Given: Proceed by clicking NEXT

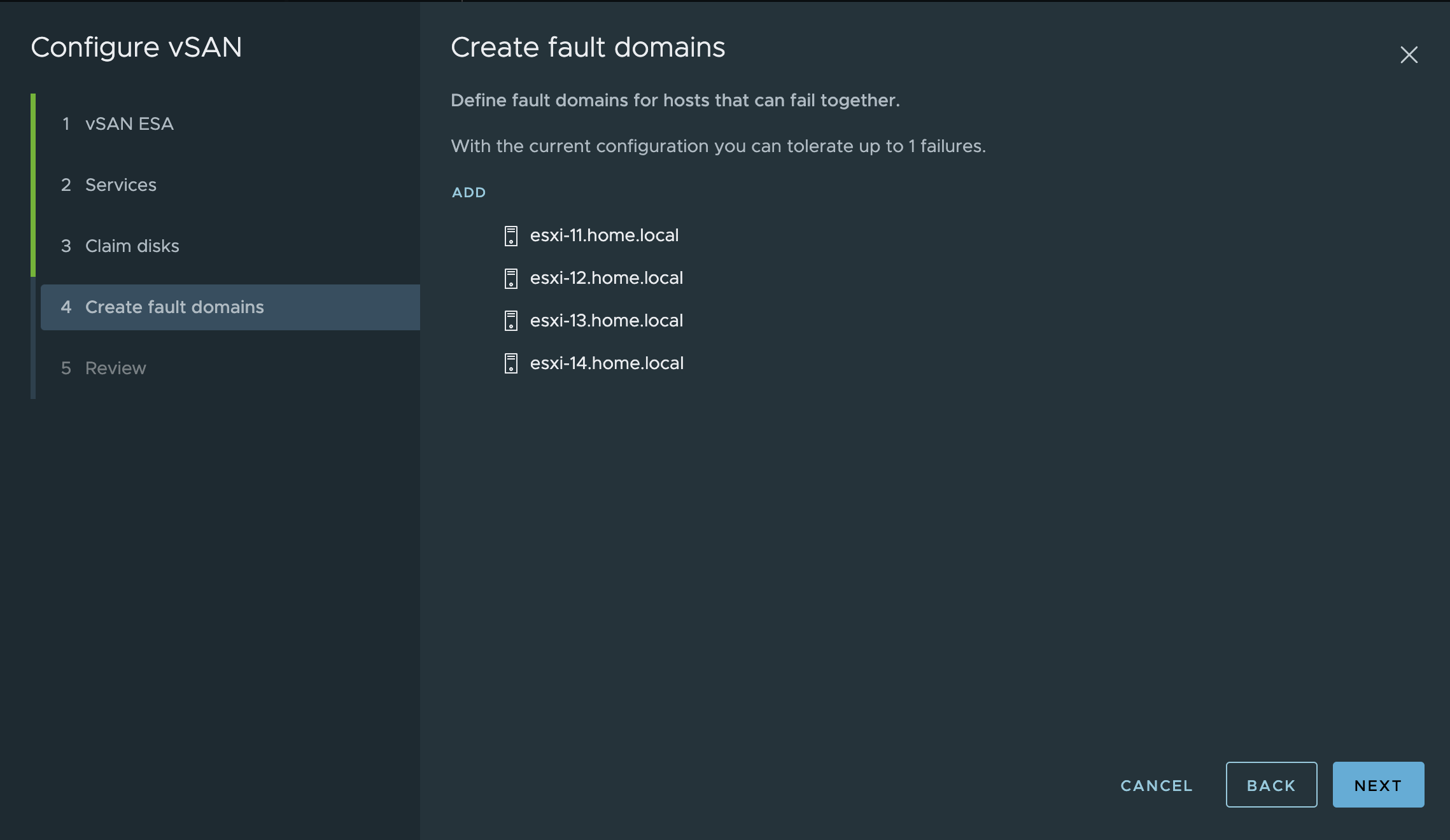Looking at the screenshot, I should [1378, 785].
